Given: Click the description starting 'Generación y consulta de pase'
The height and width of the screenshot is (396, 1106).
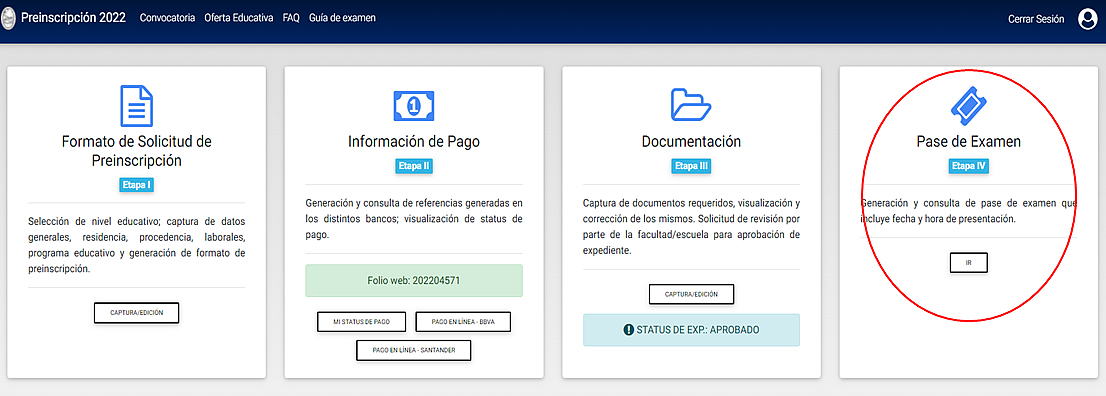Looking at the screenshot, I should pos(968,210).
